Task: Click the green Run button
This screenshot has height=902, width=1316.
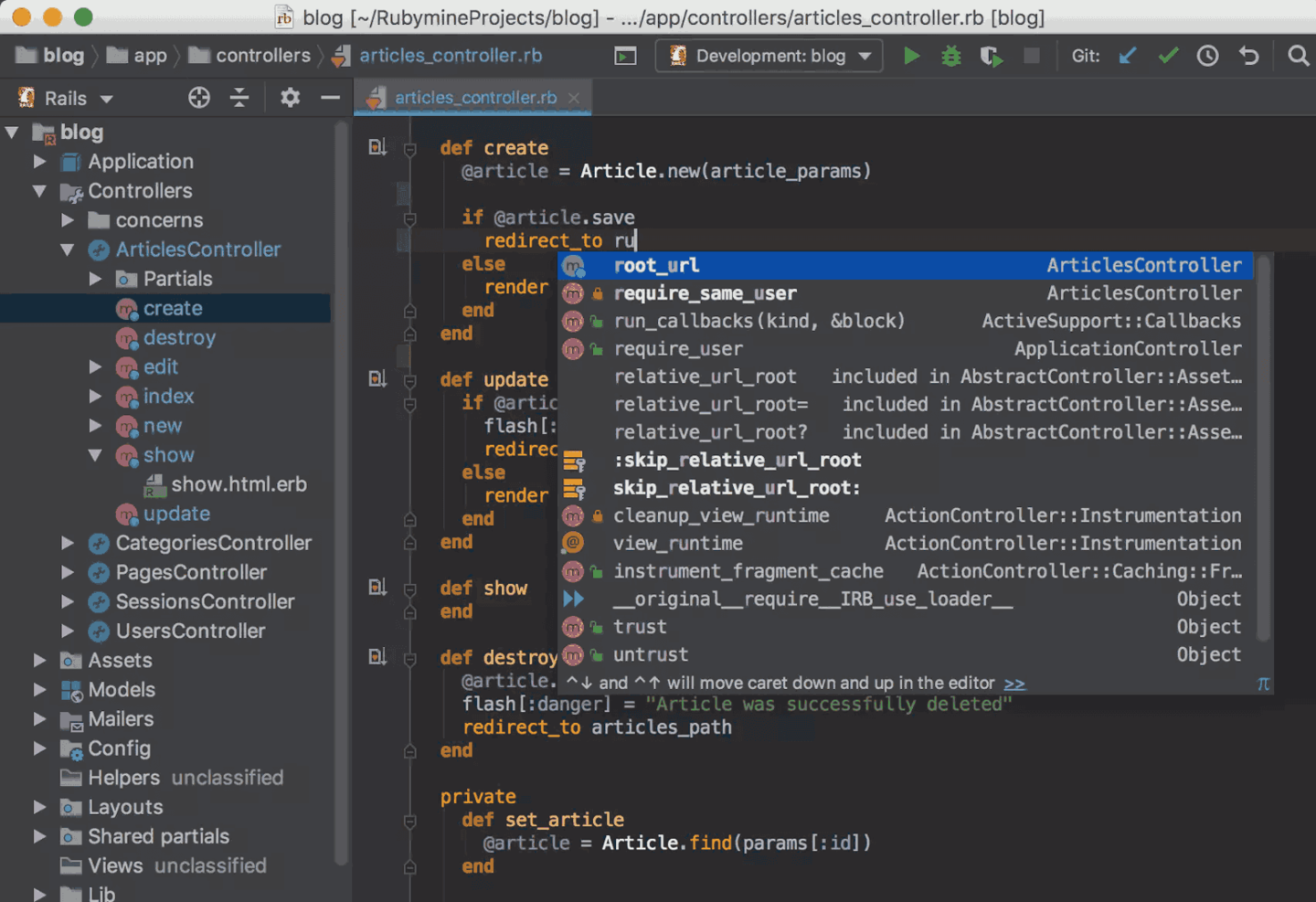Action: point(911,56)
